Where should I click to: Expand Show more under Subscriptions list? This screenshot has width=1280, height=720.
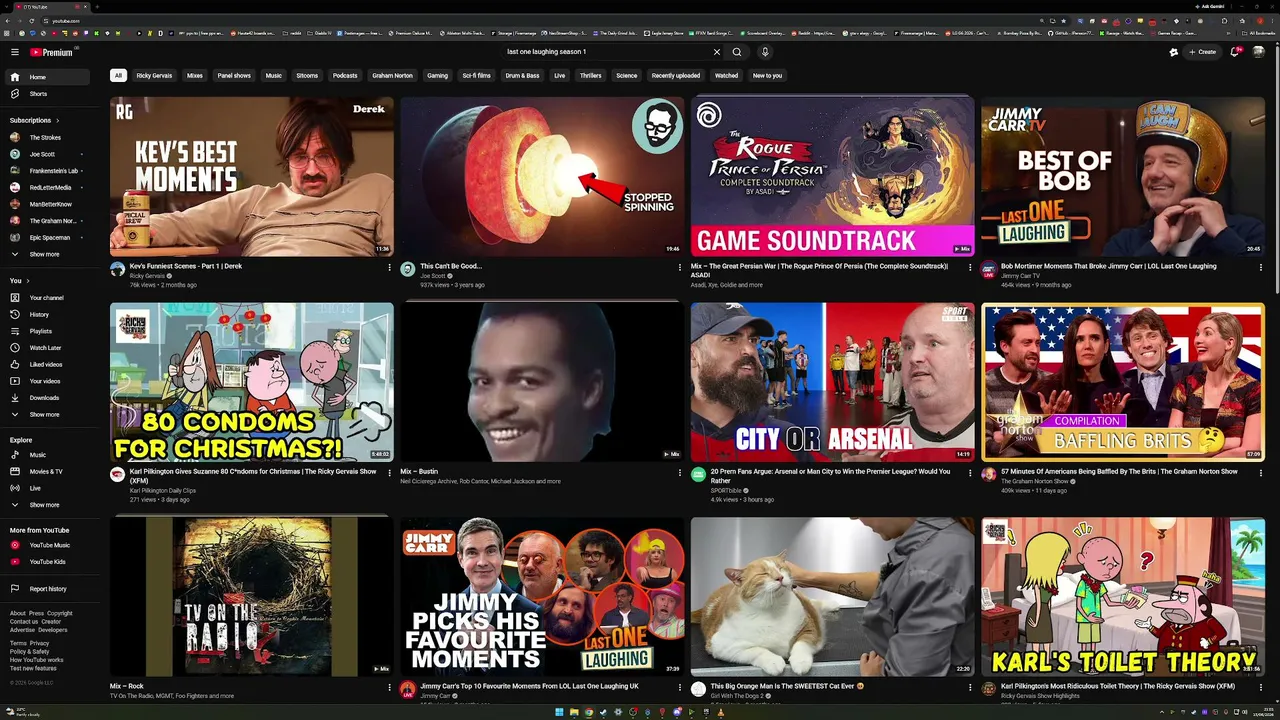click(49, 254)
